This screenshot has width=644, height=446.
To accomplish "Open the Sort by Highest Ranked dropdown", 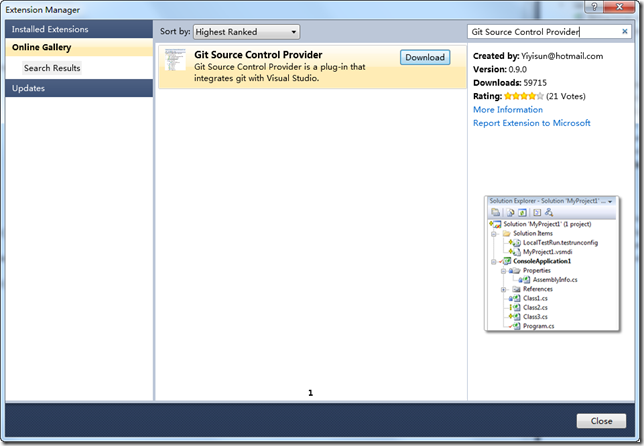I will (246, 32).
